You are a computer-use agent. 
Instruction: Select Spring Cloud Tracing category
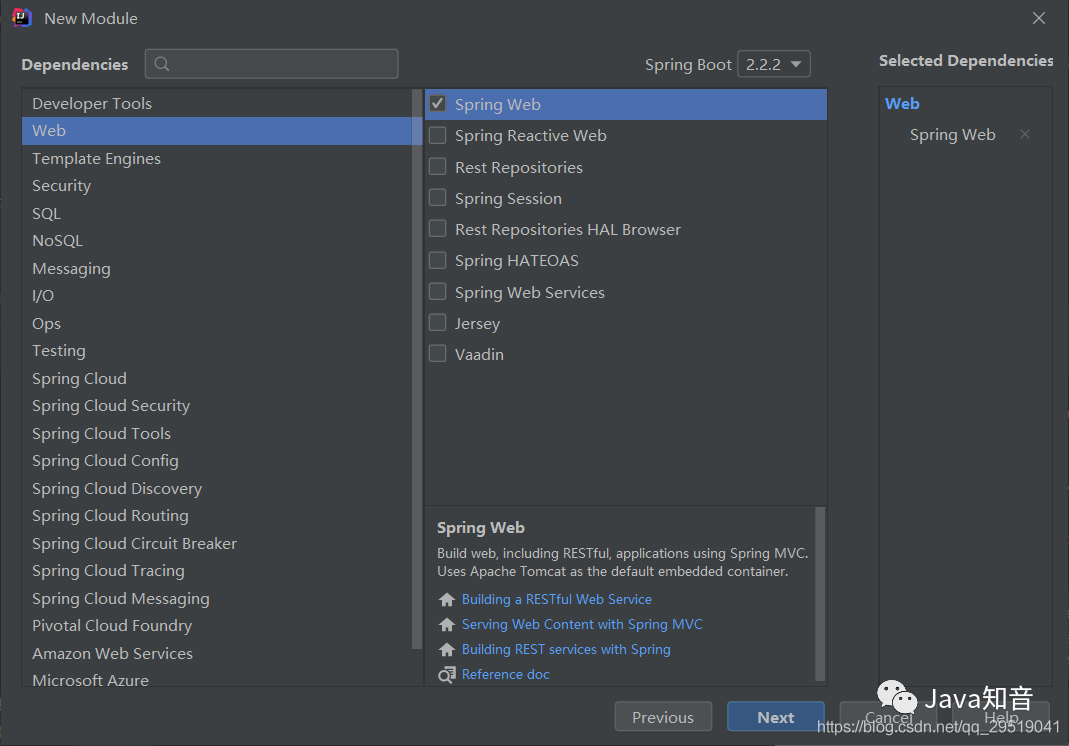(217, 571)
